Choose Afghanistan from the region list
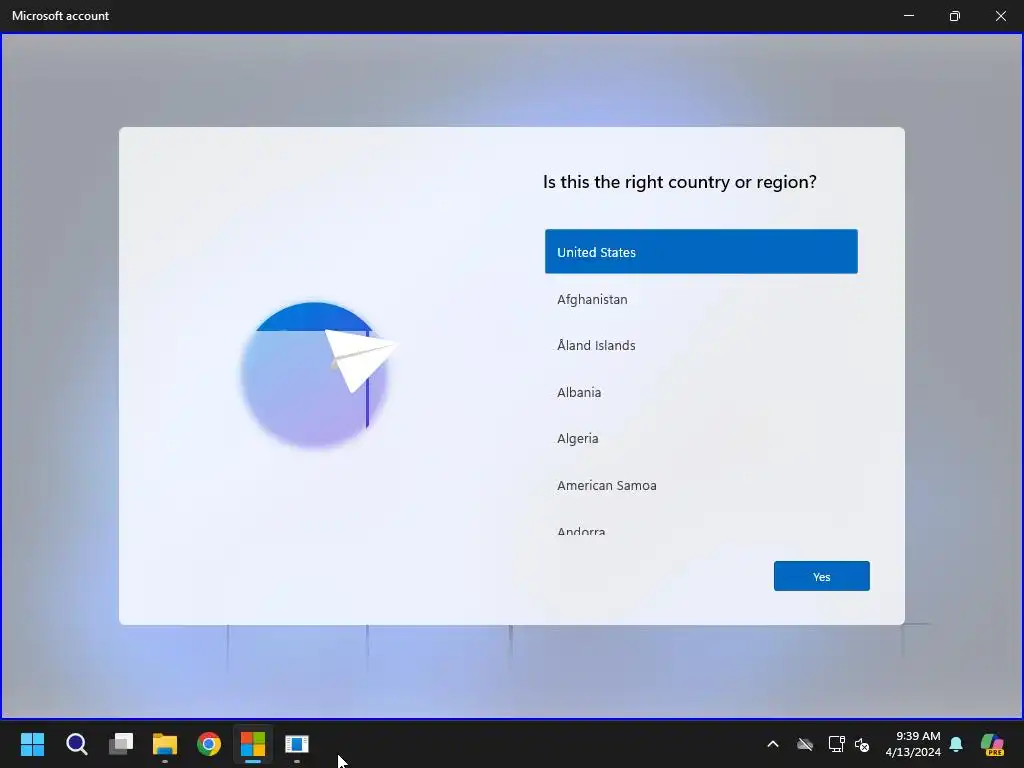 pyautogui.click(x=701, y=299)
